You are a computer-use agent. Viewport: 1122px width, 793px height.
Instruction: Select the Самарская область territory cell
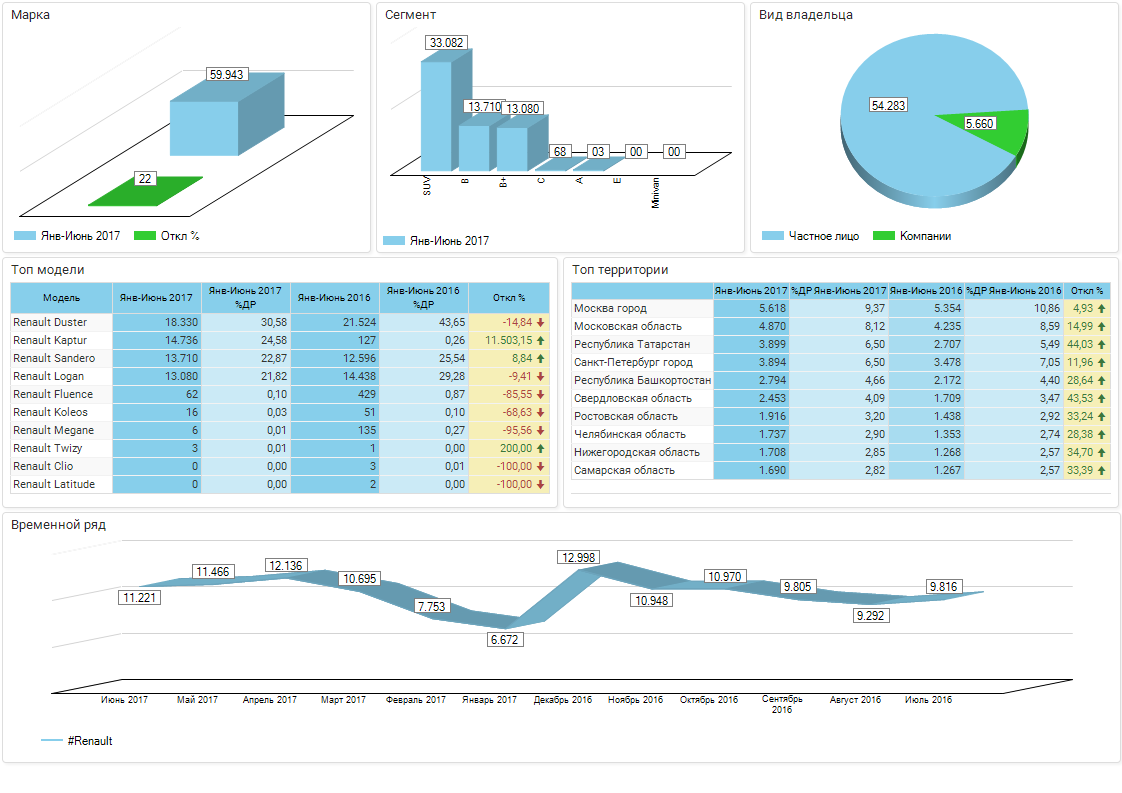643,470
